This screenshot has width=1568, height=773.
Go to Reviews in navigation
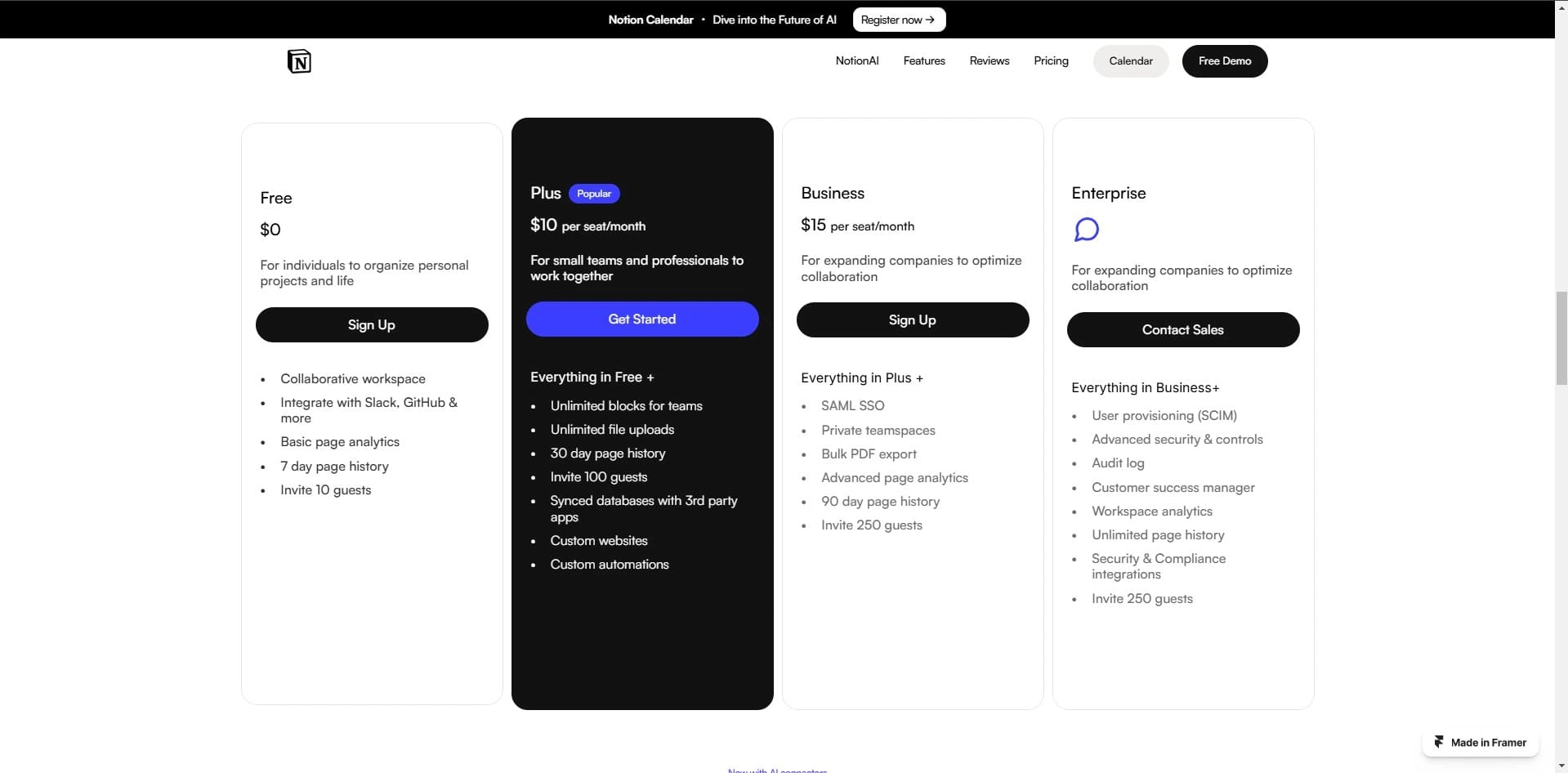pos(989,61)
